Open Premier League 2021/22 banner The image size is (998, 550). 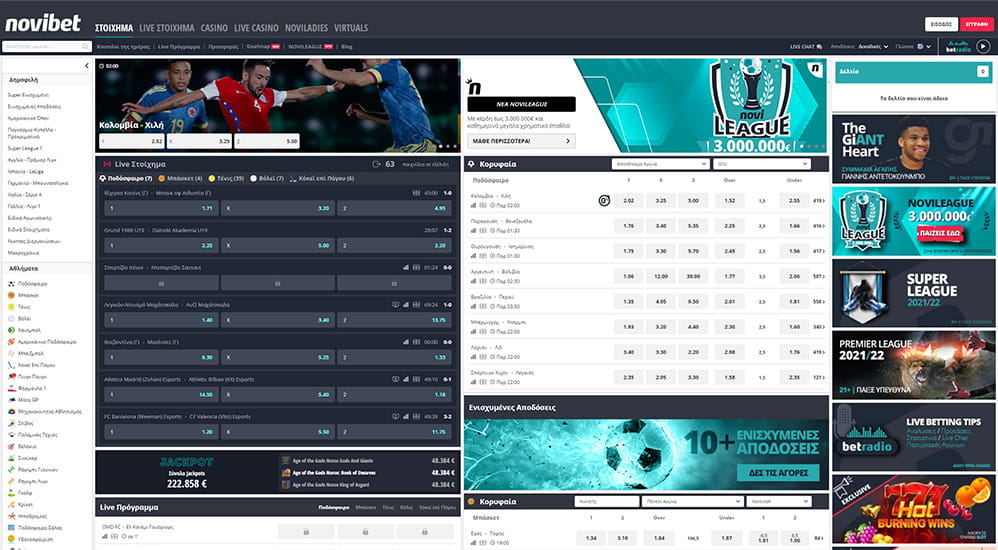[913, 365]
